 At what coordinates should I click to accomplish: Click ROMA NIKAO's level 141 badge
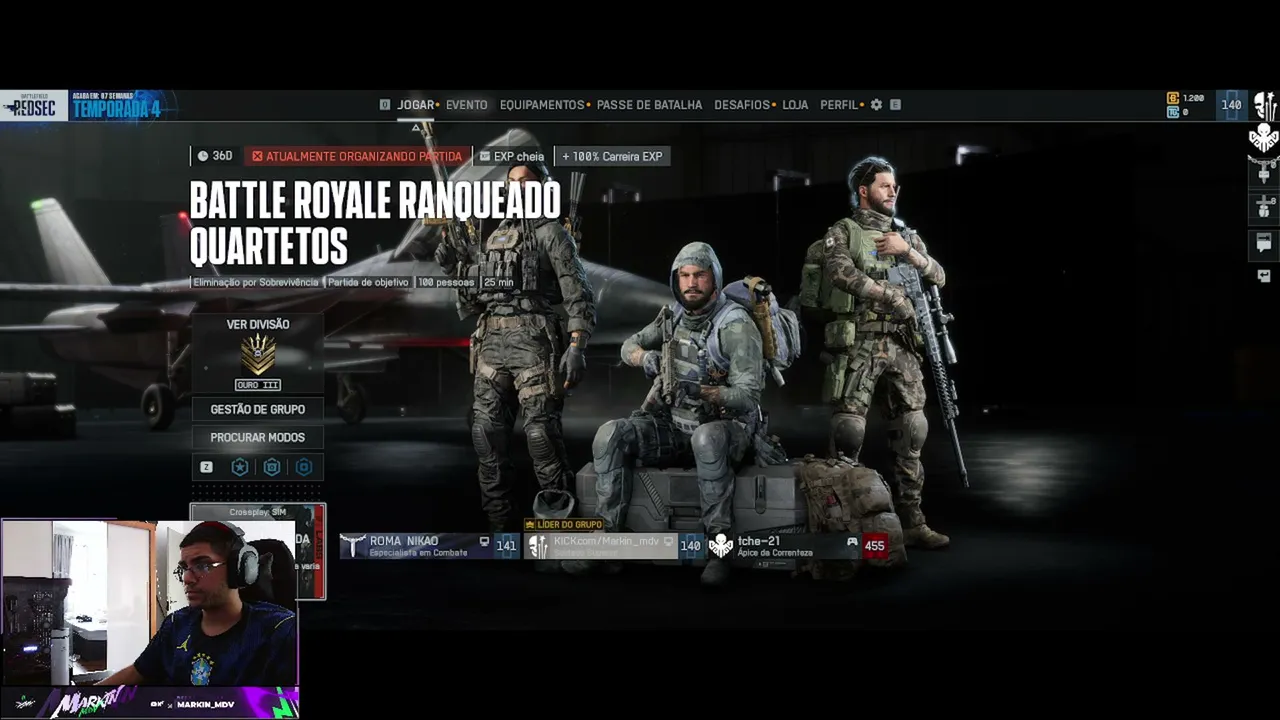(506, 546)
